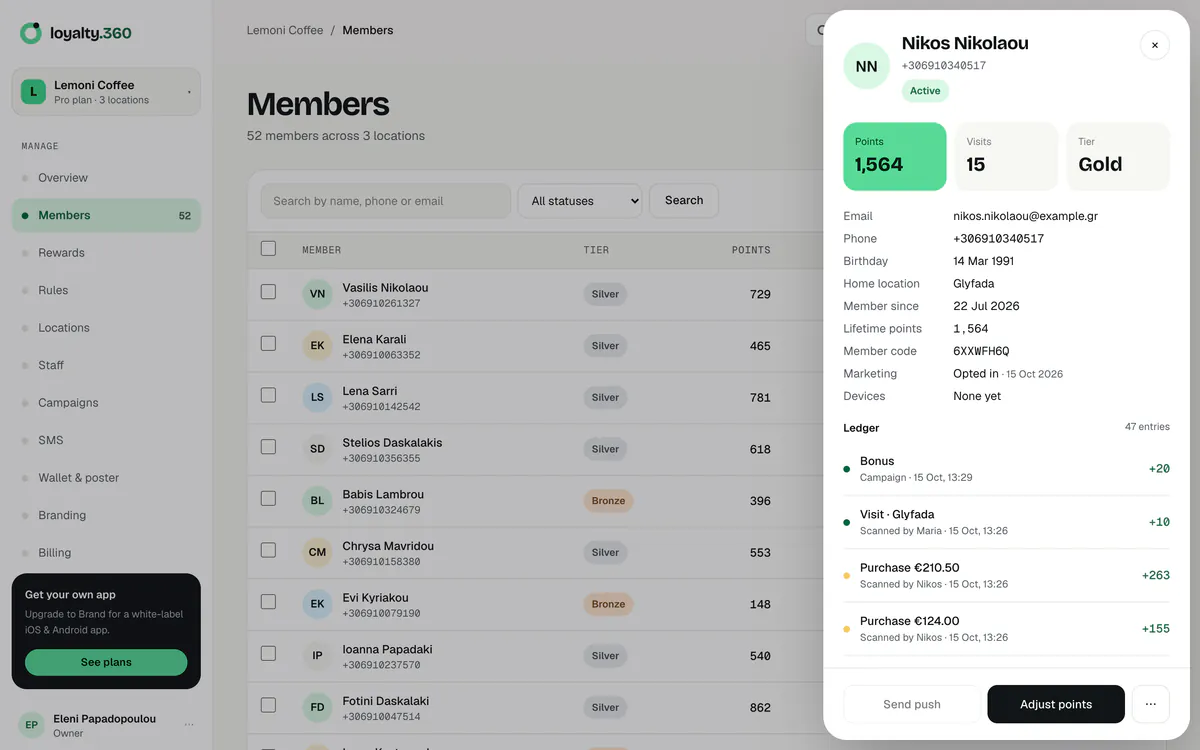Click the email nikos.nikolaou@example.gr

pos(1025,216)
